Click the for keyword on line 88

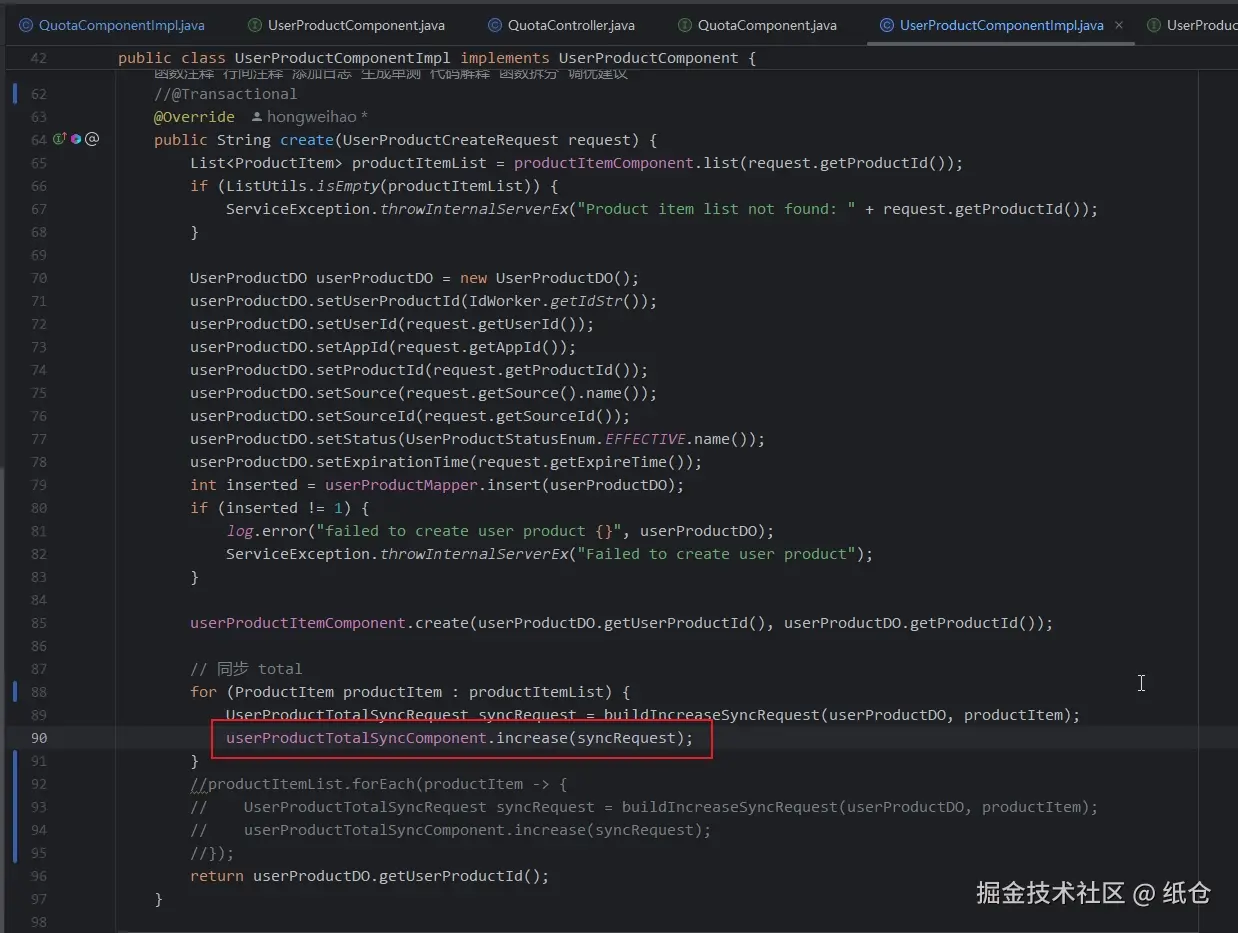(203, 692)
